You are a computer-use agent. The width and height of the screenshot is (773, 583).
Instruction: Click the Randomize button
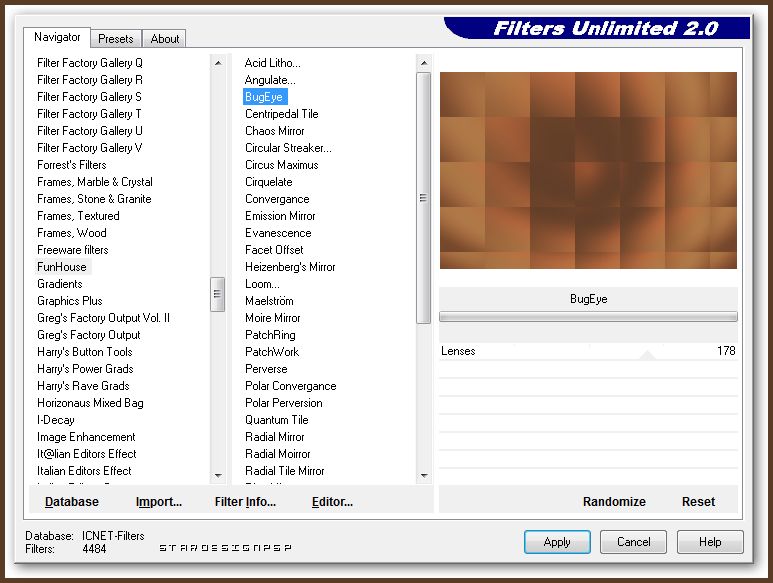tap(614, 502)
